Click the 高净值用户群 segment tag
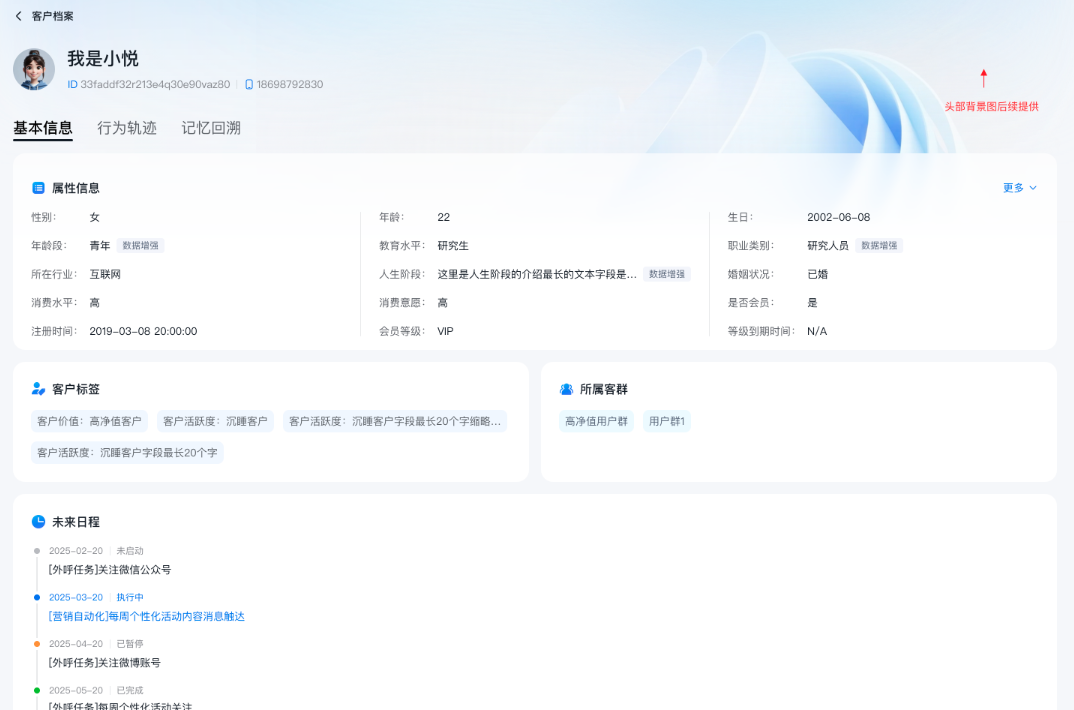Screen dimensions: 1074x710 coord(596,421)
